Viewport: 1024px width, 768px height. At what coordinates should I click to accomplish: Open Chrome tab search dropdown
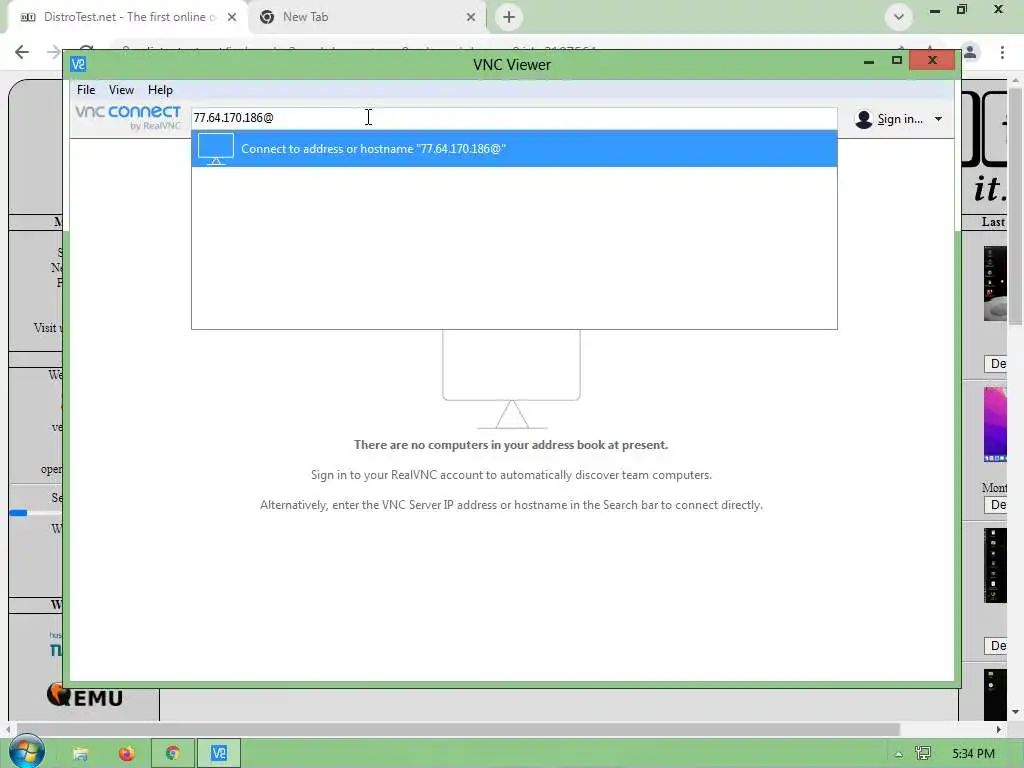[x=899, y=17]
